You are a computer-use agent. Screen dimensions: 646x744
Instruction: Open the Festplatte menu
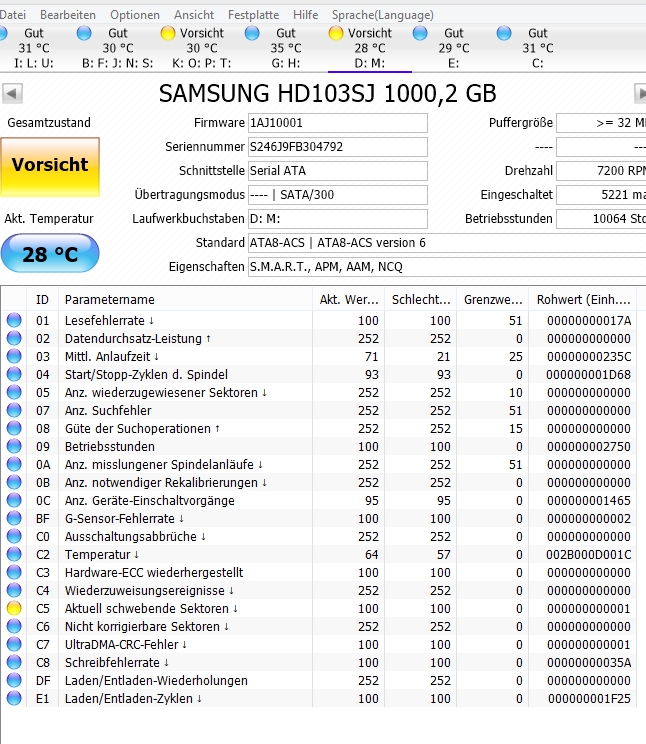click(253, 15)
